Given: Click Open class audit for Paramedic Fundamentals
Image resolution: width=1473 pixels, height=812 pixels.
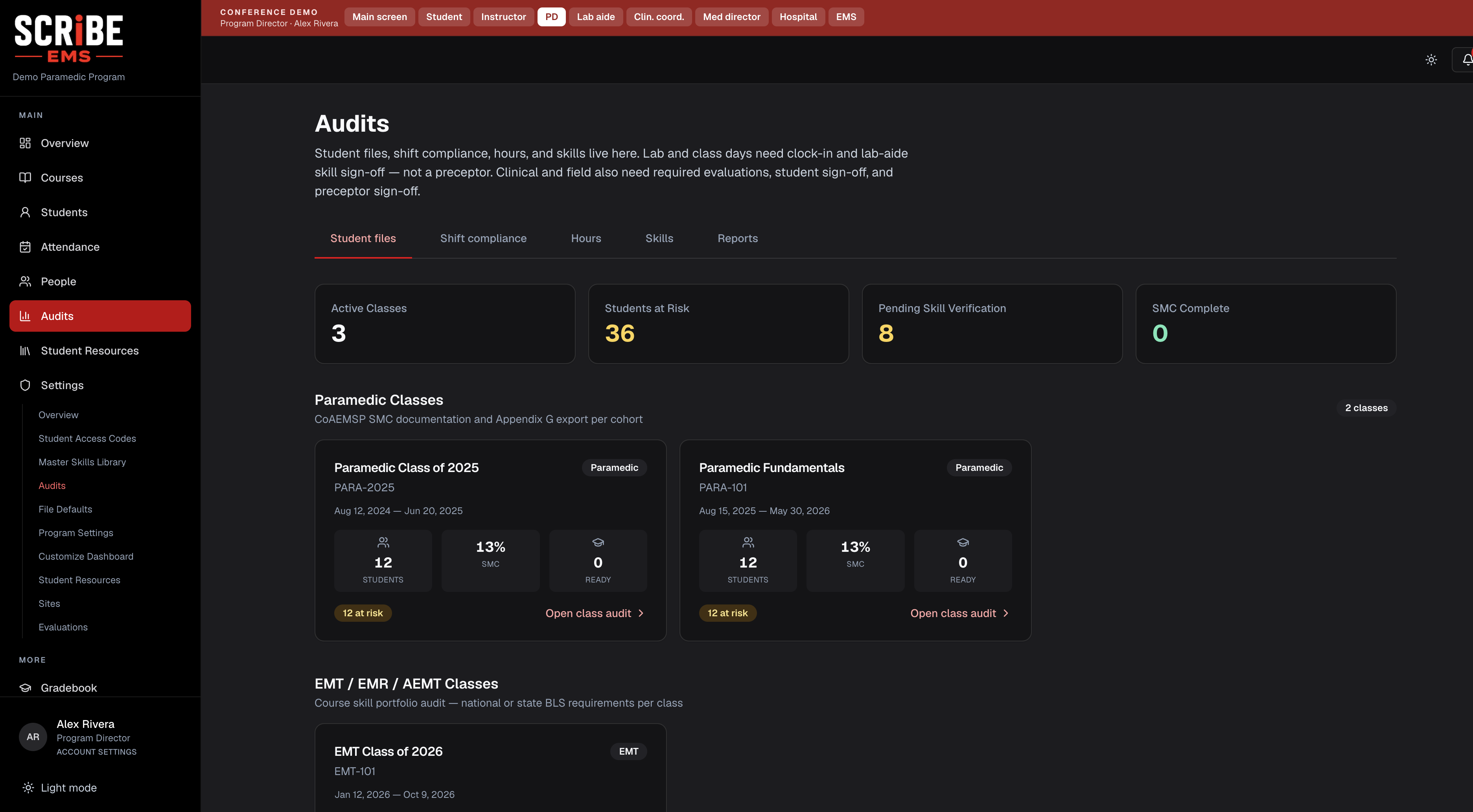Looking at the screenshot, I should 959,613.
